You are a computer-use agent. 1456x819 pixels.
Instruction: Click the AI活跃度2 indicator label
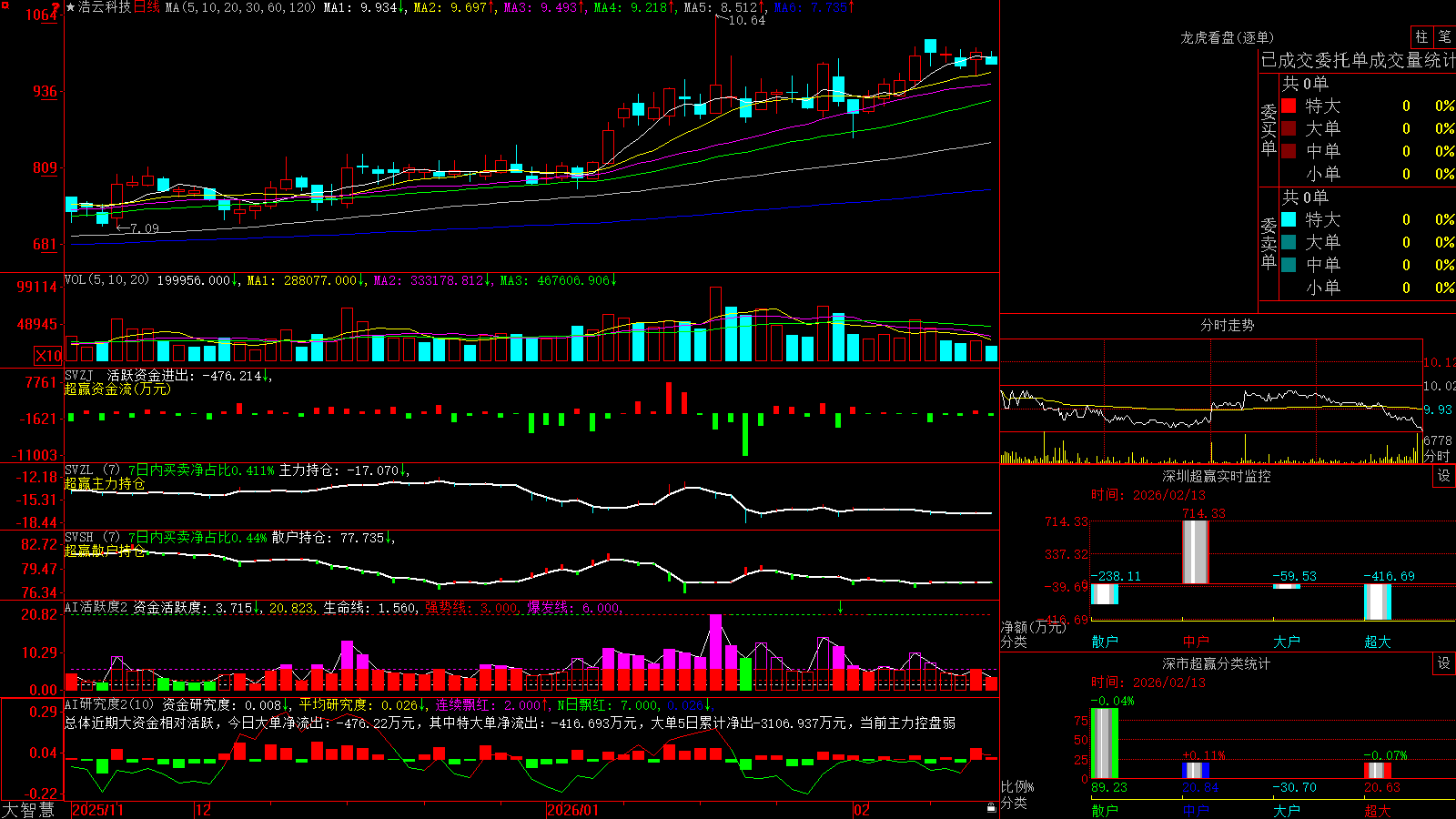point(96,608)
